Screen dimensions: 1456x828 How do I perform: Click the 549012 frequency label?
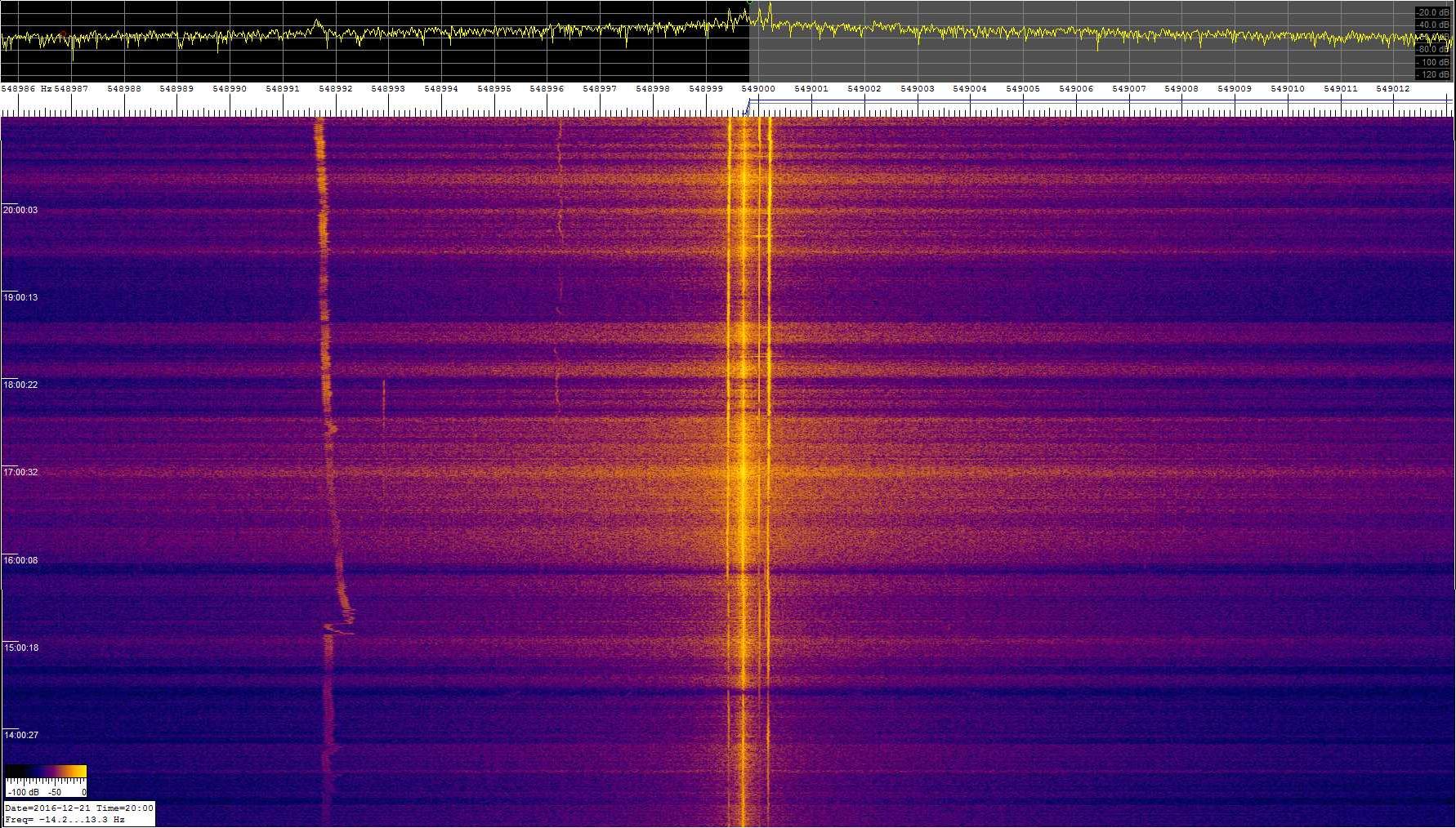coord(1393,88)
